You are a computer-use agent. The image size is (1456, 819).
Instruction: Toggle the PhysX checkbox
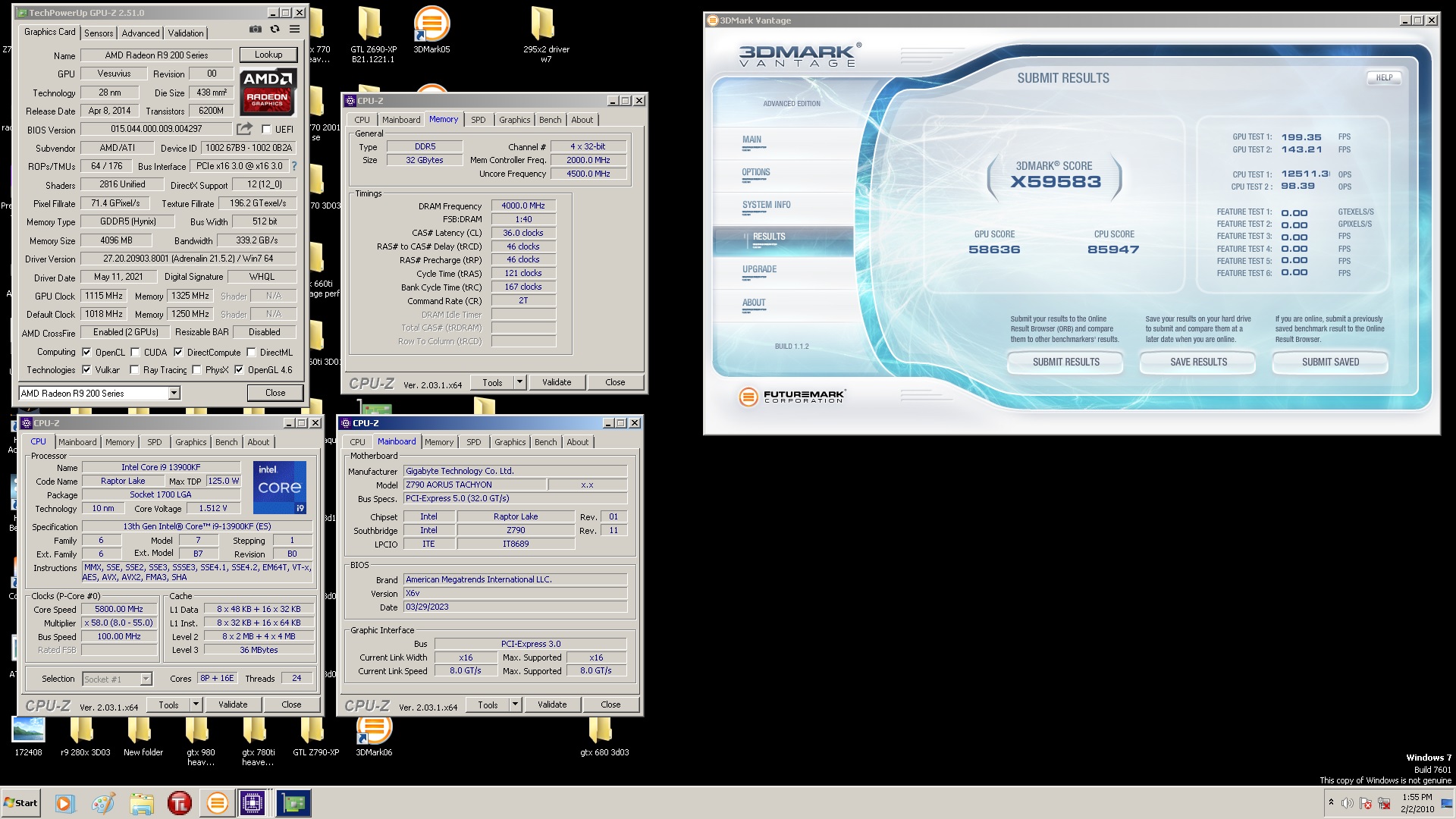tap(196, 370)
